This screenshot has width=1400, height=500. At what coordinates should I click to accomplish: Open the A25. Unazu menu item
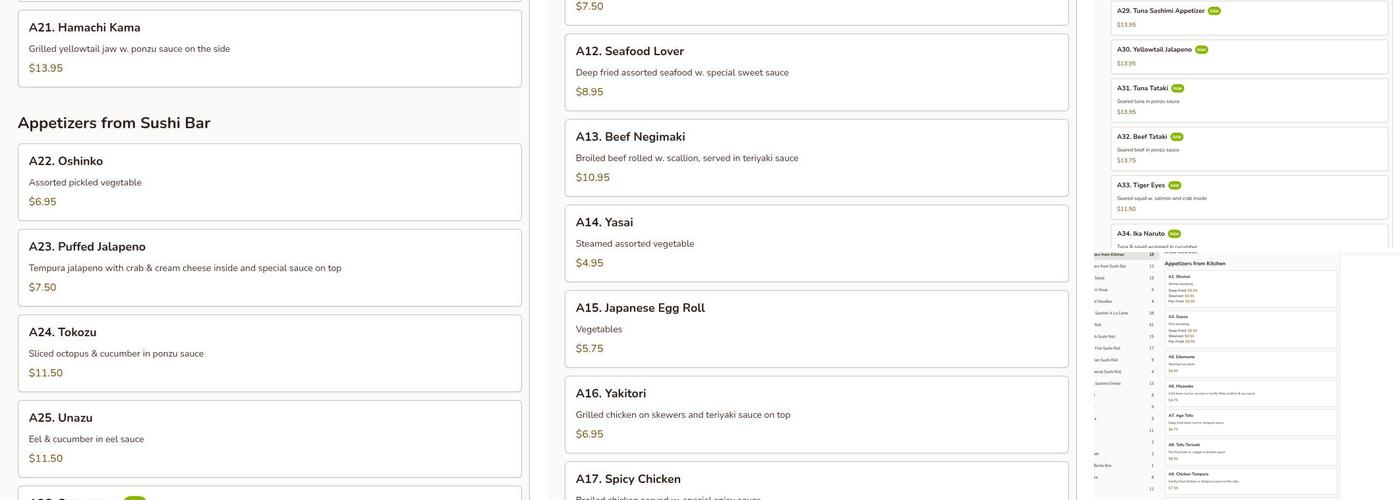[269, 438]
